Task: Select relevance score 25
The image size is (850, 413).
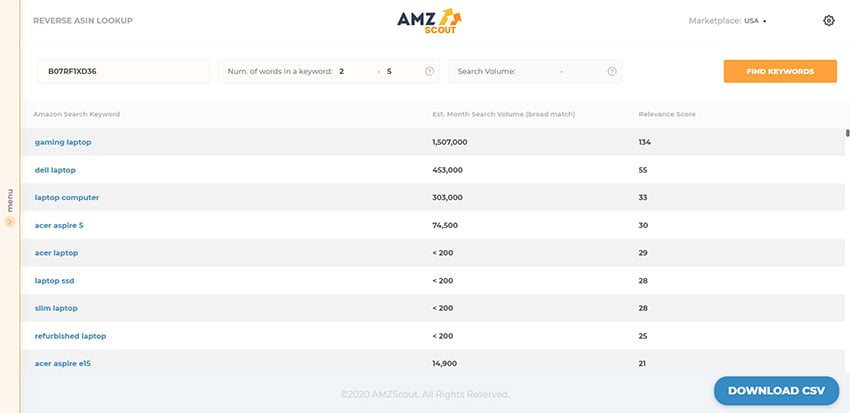Action: (643, 336)
